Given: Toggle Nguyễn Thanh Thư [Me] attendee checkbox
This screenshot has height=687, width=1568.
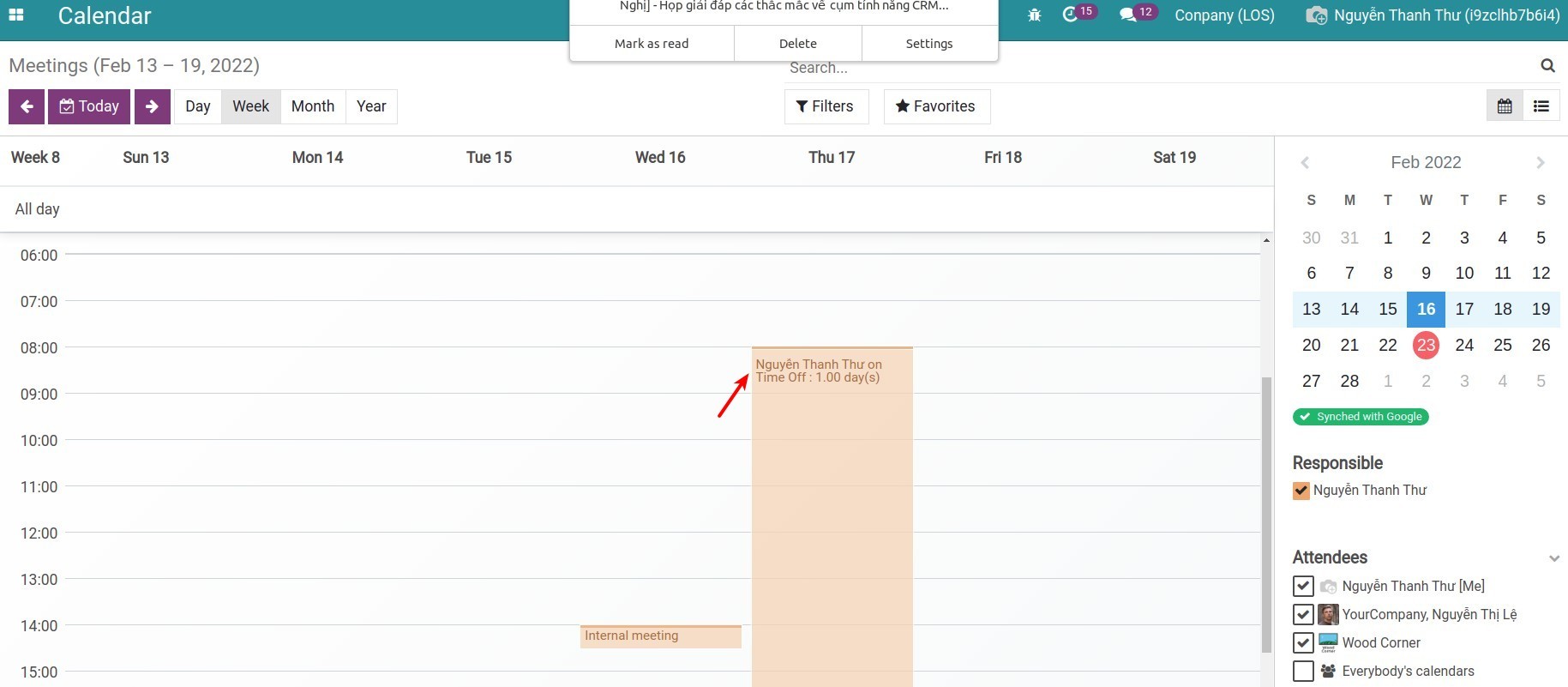Looking at the screenshot, I should [x=1303, y=586].
